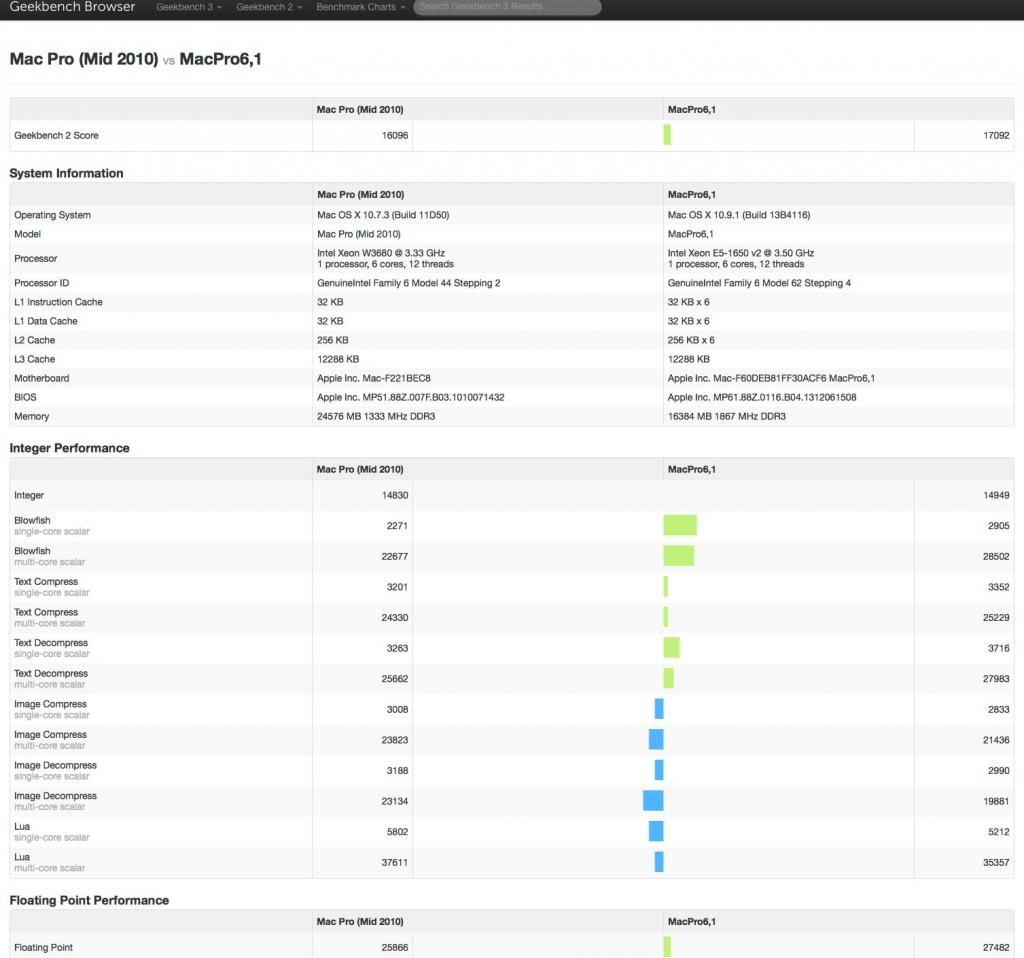Select BIOS MP61.88Z.0116.B04.1312061508 text
Image resolution: width=1024 pixels, height=958 pixels.
point(761,397)
